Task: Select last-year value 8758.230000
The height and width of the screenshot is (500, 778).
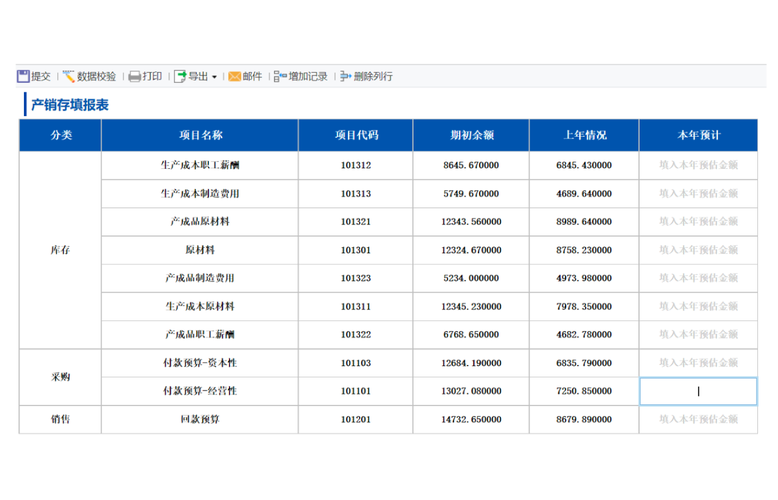Action: click(584, 250)
